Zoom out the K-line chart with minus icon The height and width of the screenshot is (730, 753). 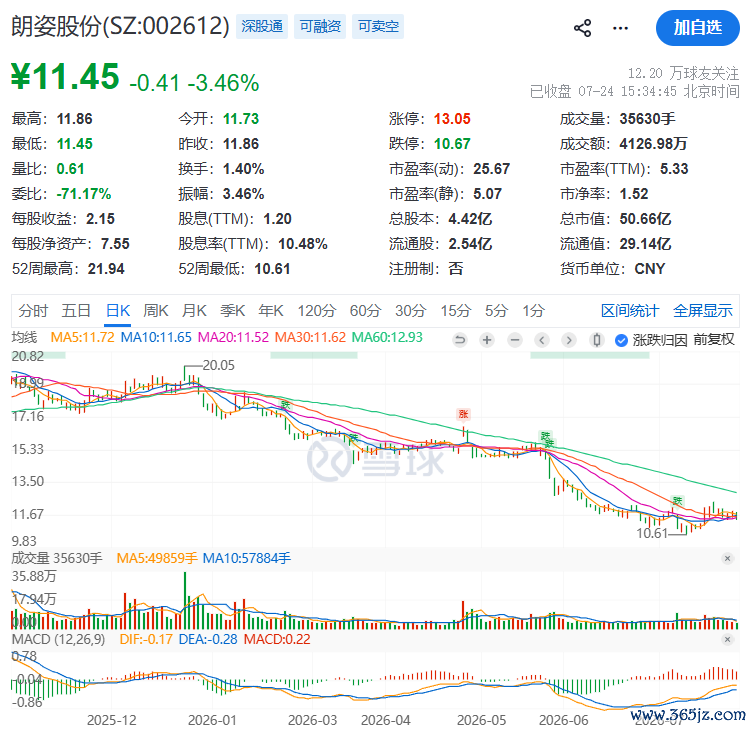[515, 341]
